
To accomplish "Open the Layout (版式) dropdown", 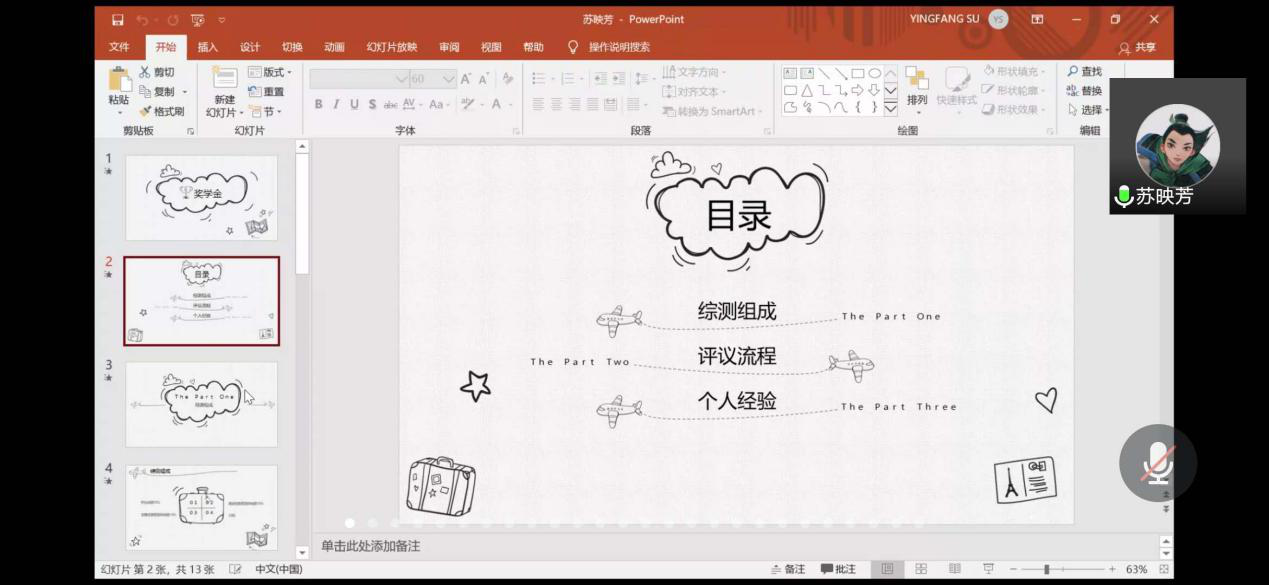I will pyautogui.click(x=270, y=72).
